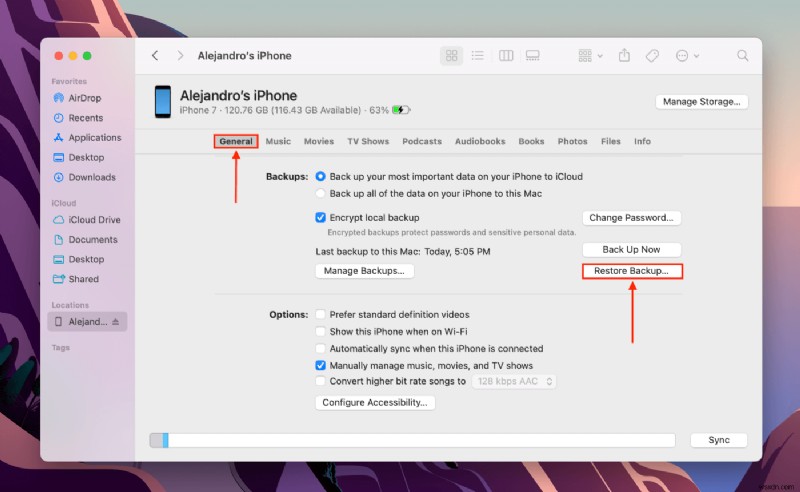
Task: Click the Search magnifier icon
Action: (742, 56)
